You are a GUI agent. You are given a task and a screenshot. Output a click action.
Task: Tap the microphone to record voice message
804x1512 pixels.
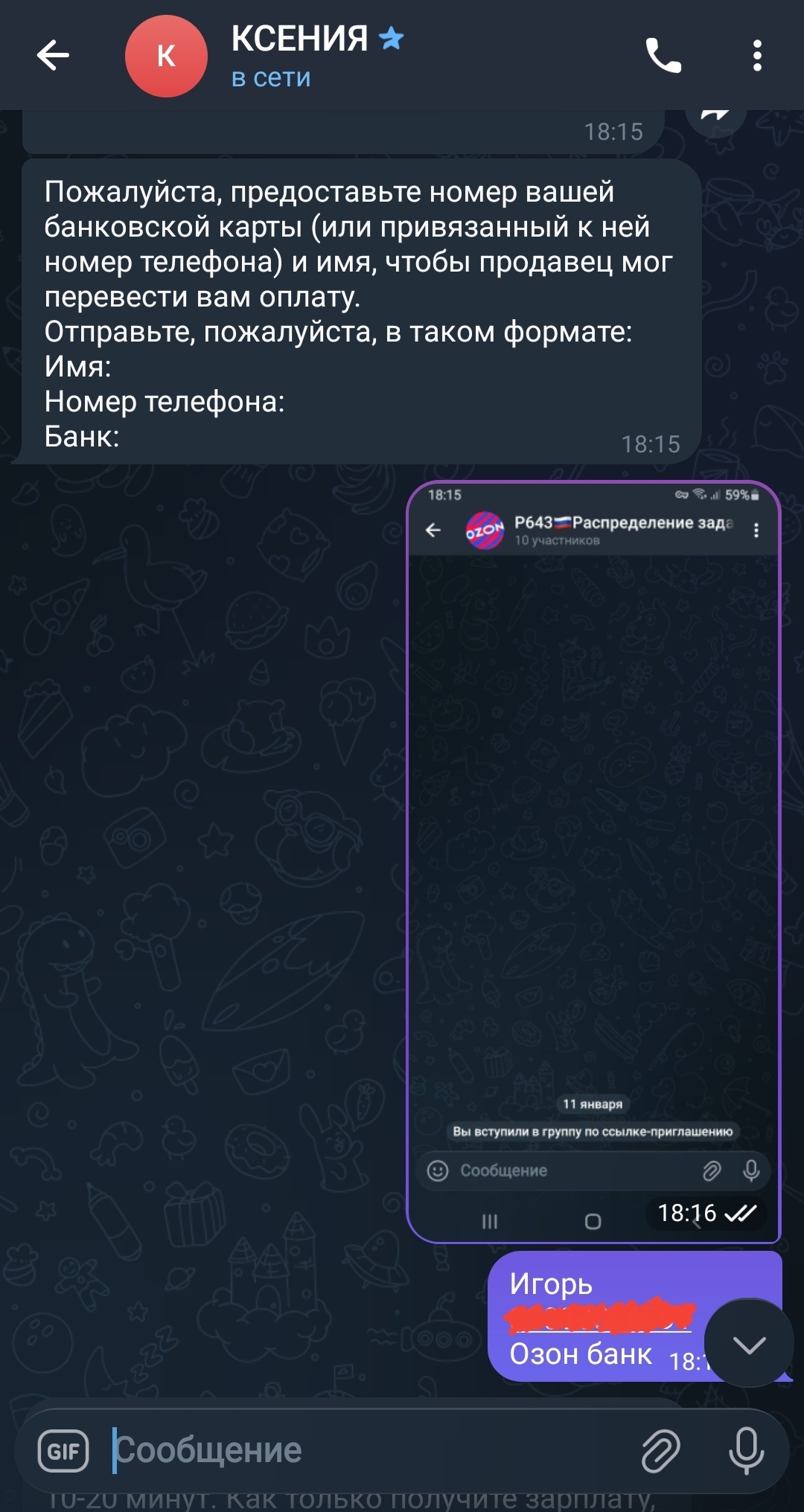[746, 1450]
